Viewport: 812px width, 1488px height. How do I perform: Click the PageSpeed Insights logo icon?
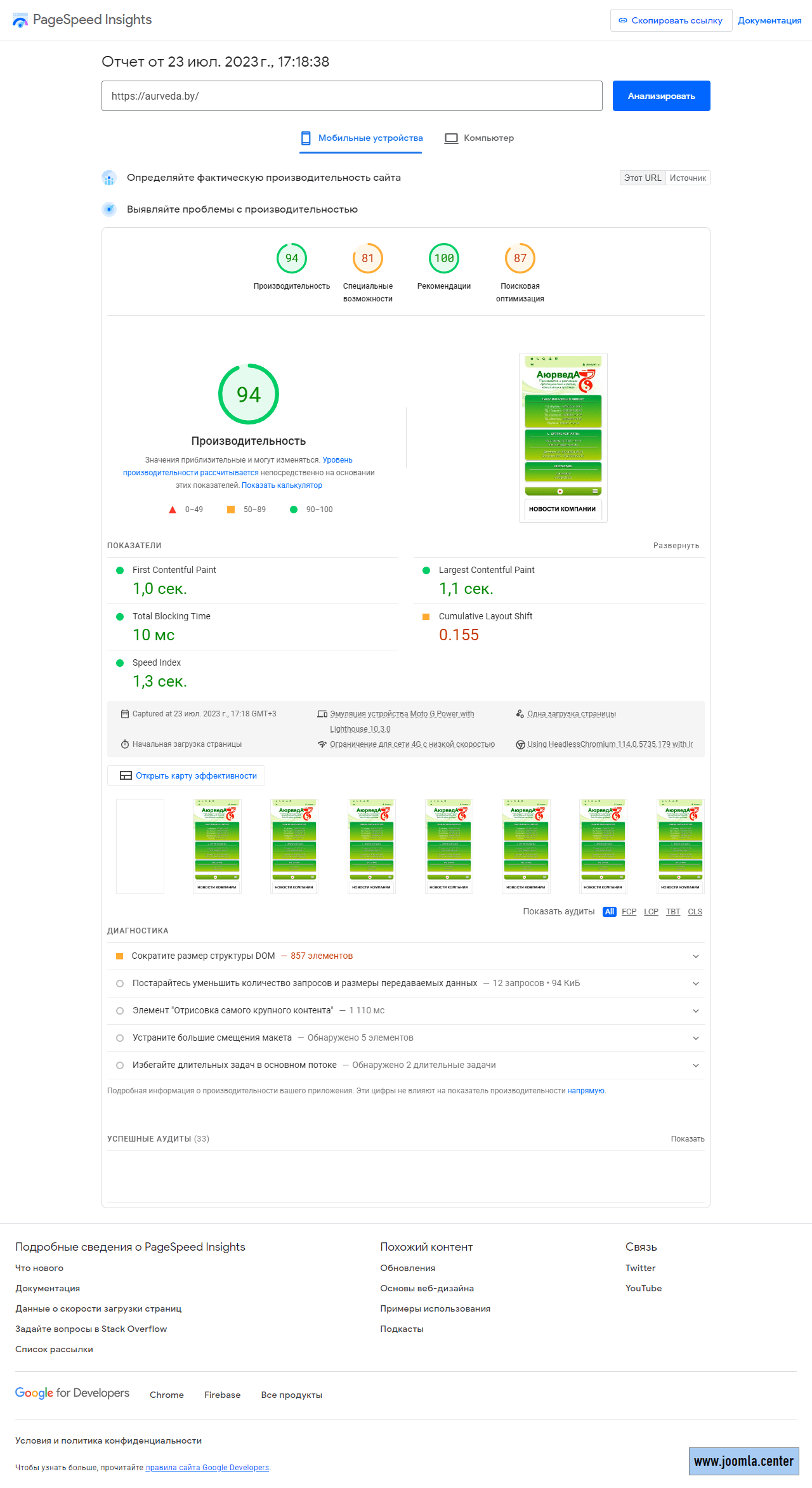(20, 20)
